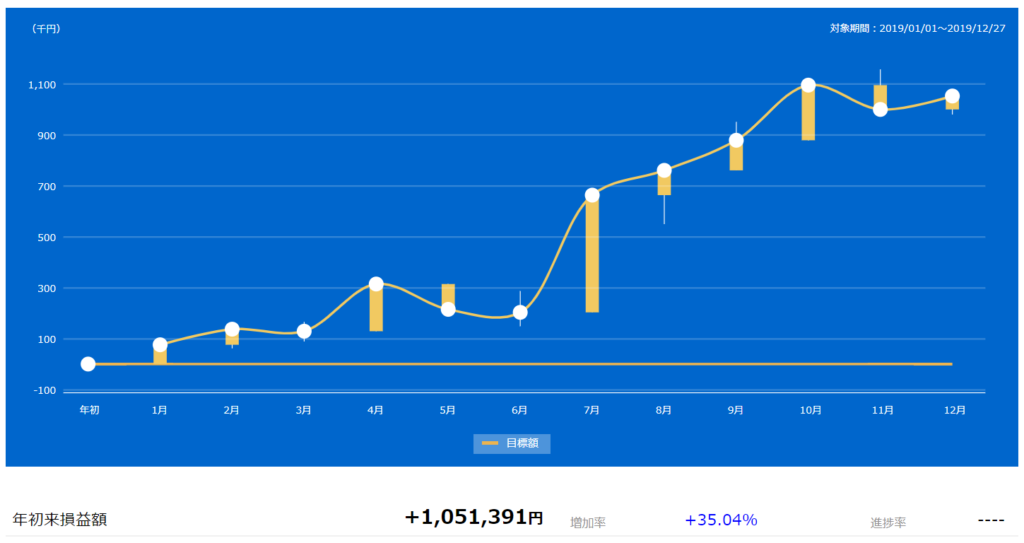Click the -100 y-axis label
This screenshot has width=1024, height=543.
tap(44, 391)
